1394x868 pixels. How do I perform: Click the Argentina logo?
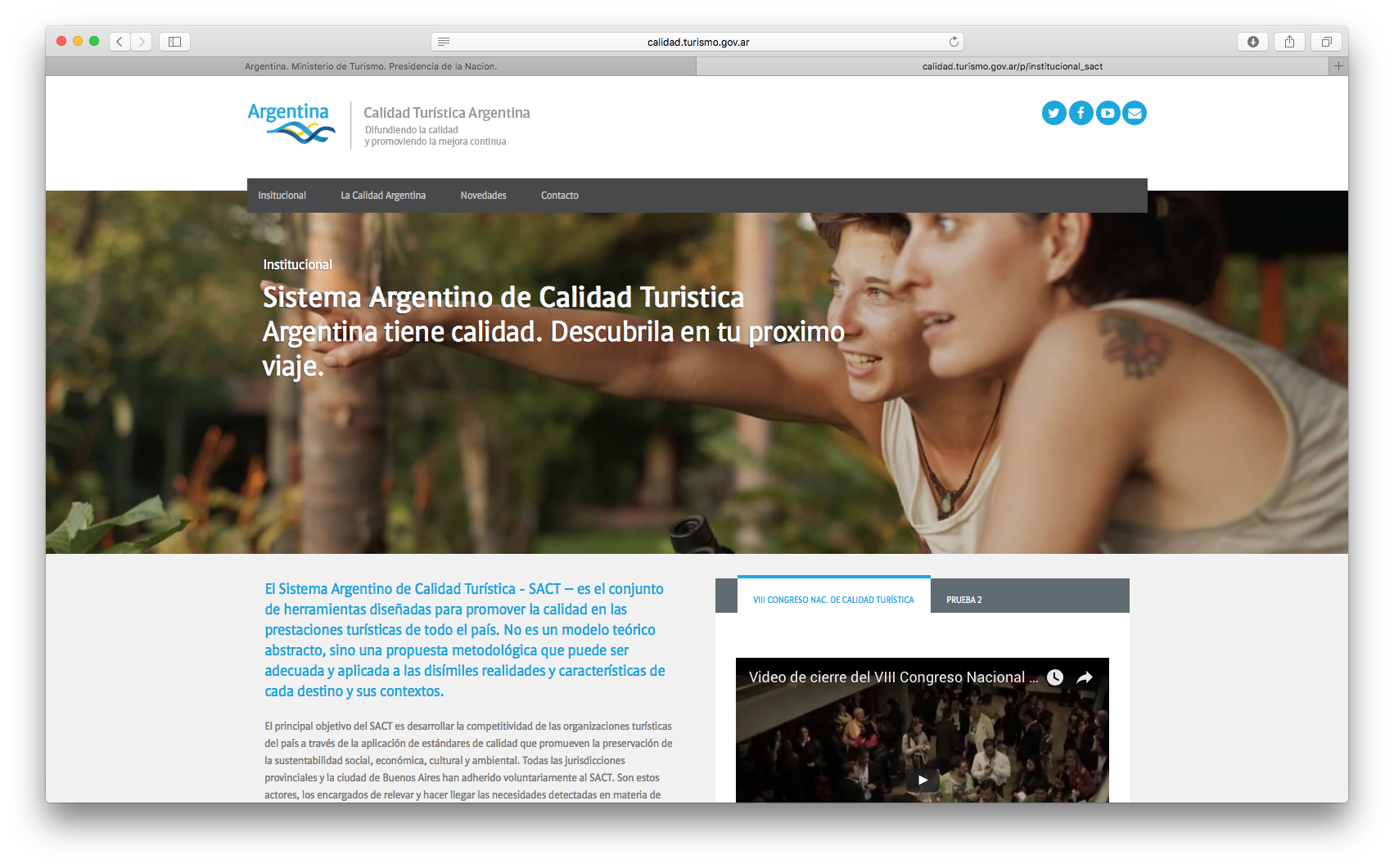click(x=291, y=123)
